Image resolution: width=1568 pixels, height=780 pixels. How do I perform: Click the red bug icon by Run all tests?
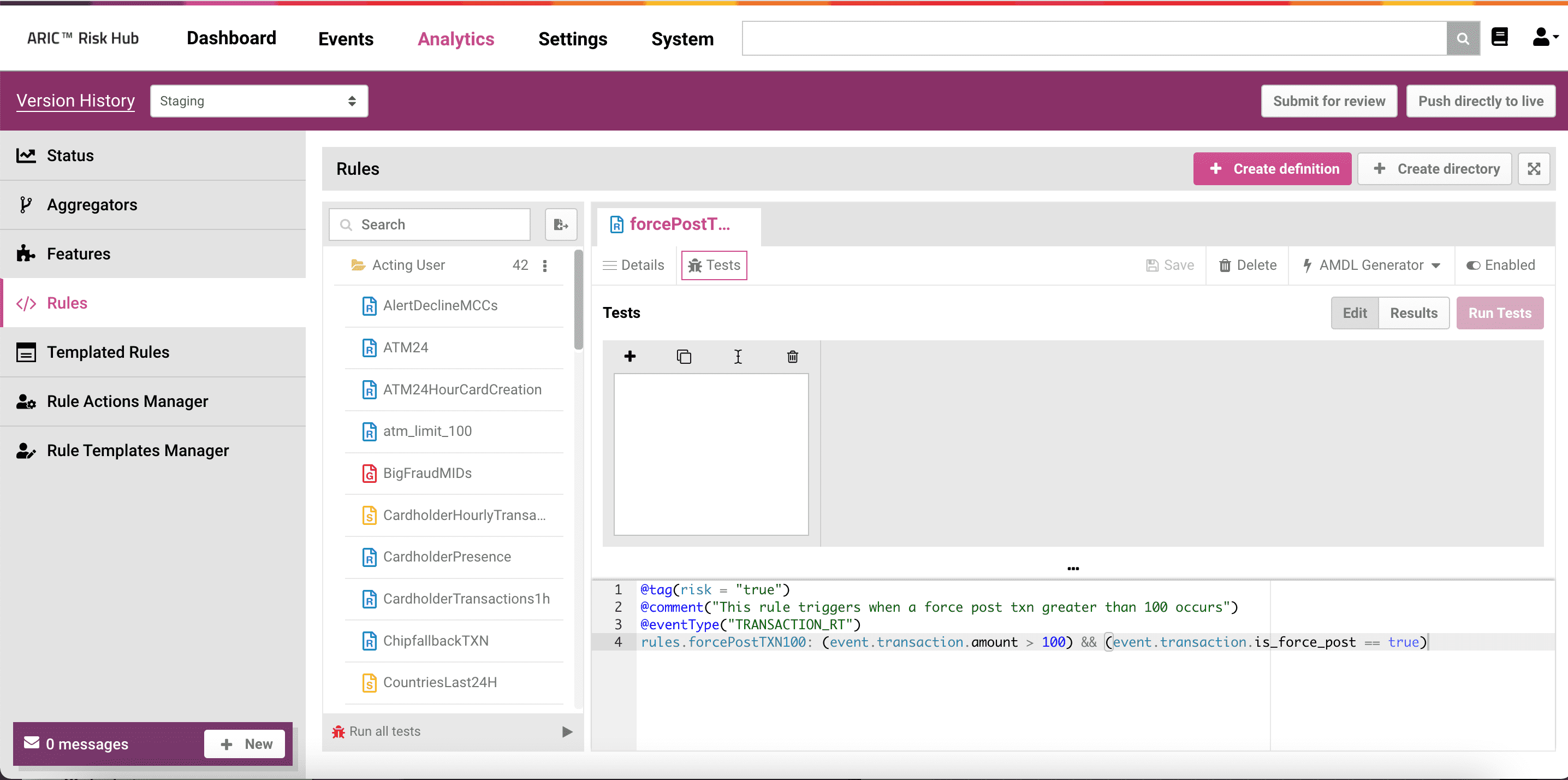click(338, 731)
